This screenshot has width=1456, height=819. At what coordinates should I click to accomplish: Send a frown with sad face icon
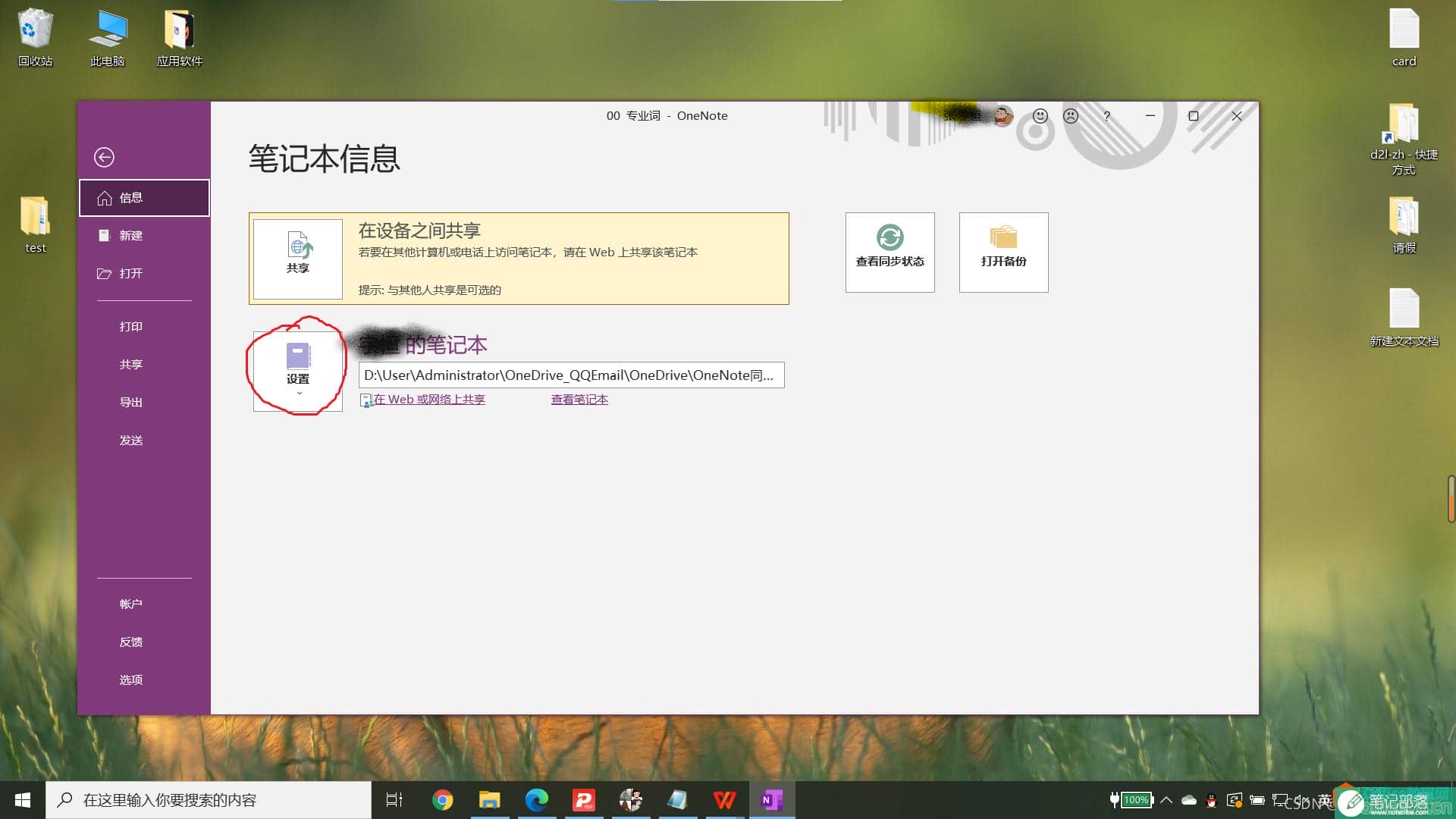point(1071,116)
